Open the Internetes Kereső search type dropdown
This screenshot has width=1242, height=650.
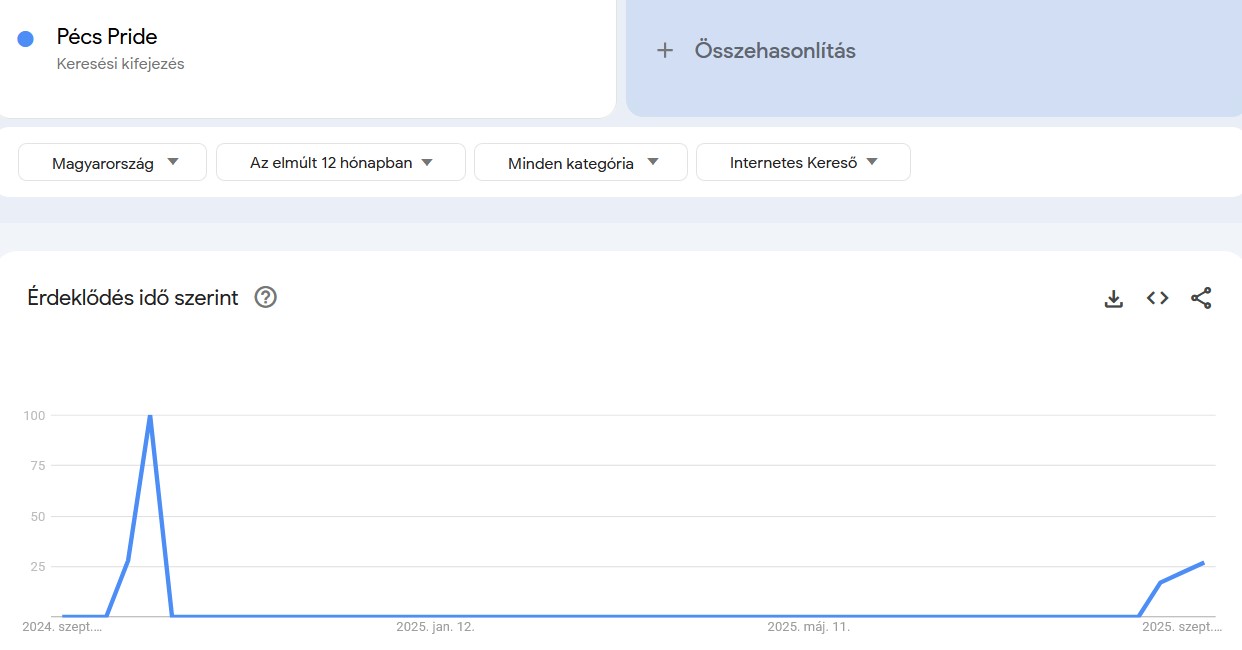[803, 161]
